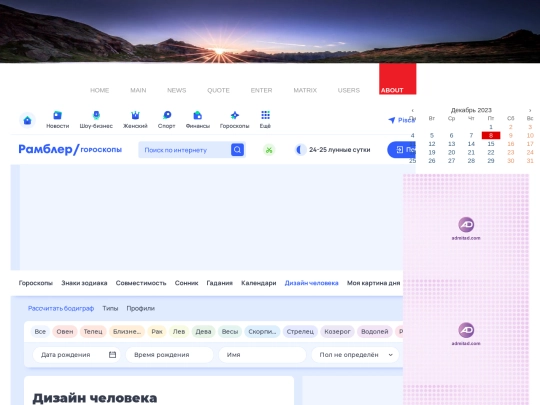Image resolution: width=540 pixels, height=405 pixels.
Task: Expand the Пол не определён dropdown
Action: tap(355, 355)
